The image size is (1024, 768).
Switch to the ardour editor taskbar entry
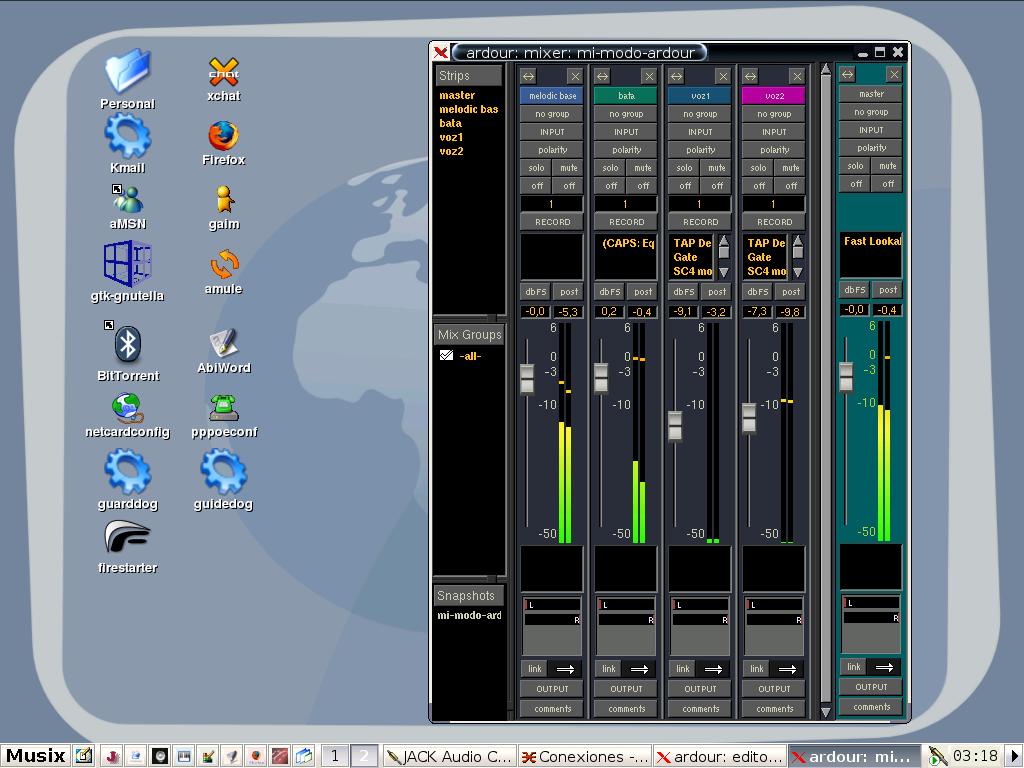point(720,756)
